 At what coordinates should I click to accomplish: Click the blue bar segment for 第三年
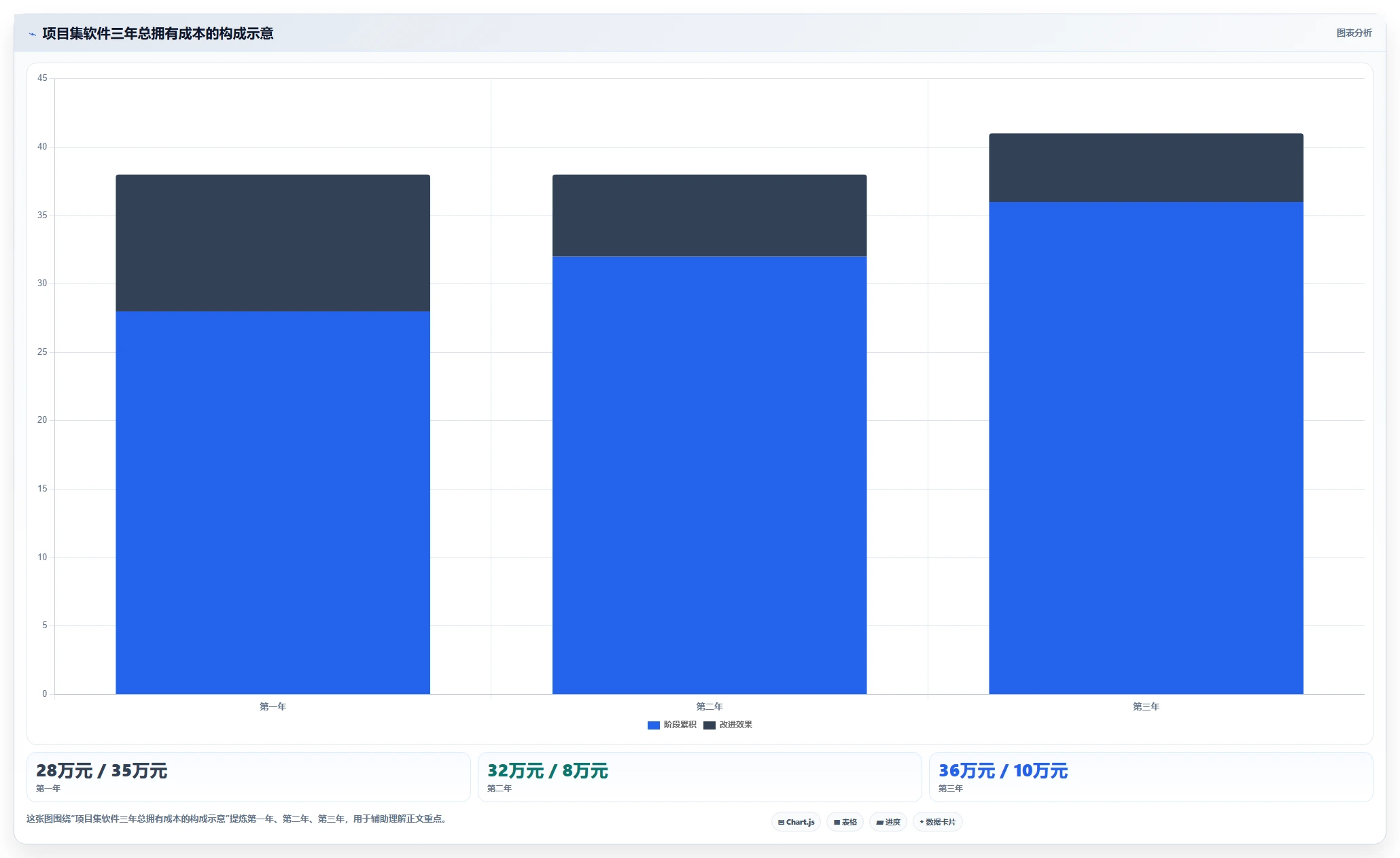pos(1146,448)
